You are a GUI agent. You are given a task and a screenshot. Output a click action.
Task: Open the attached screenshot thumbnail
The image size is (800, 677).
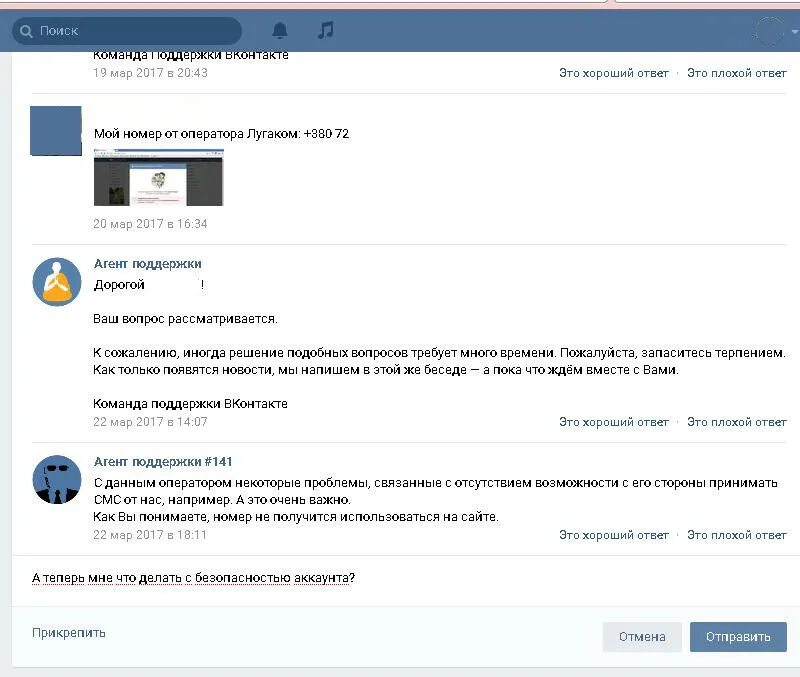coord(159,178)
